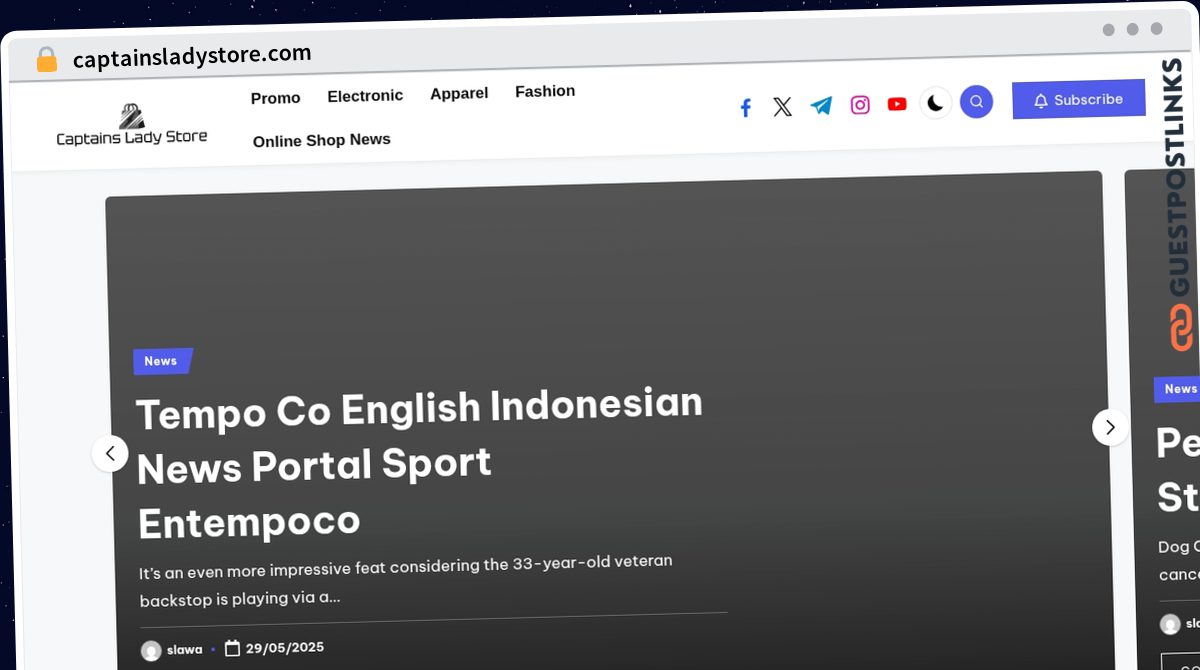The image size is (1200, 670).
Task: Click the News category tag on slide
Action: pos(161,361)
